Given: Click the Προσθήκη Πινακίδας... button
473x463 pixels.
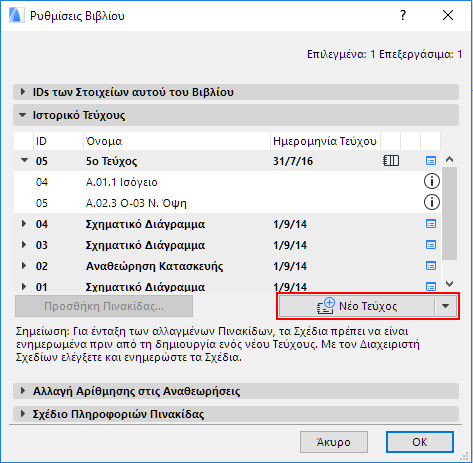Looking at the screenshot, I should [x=104, y=306].
